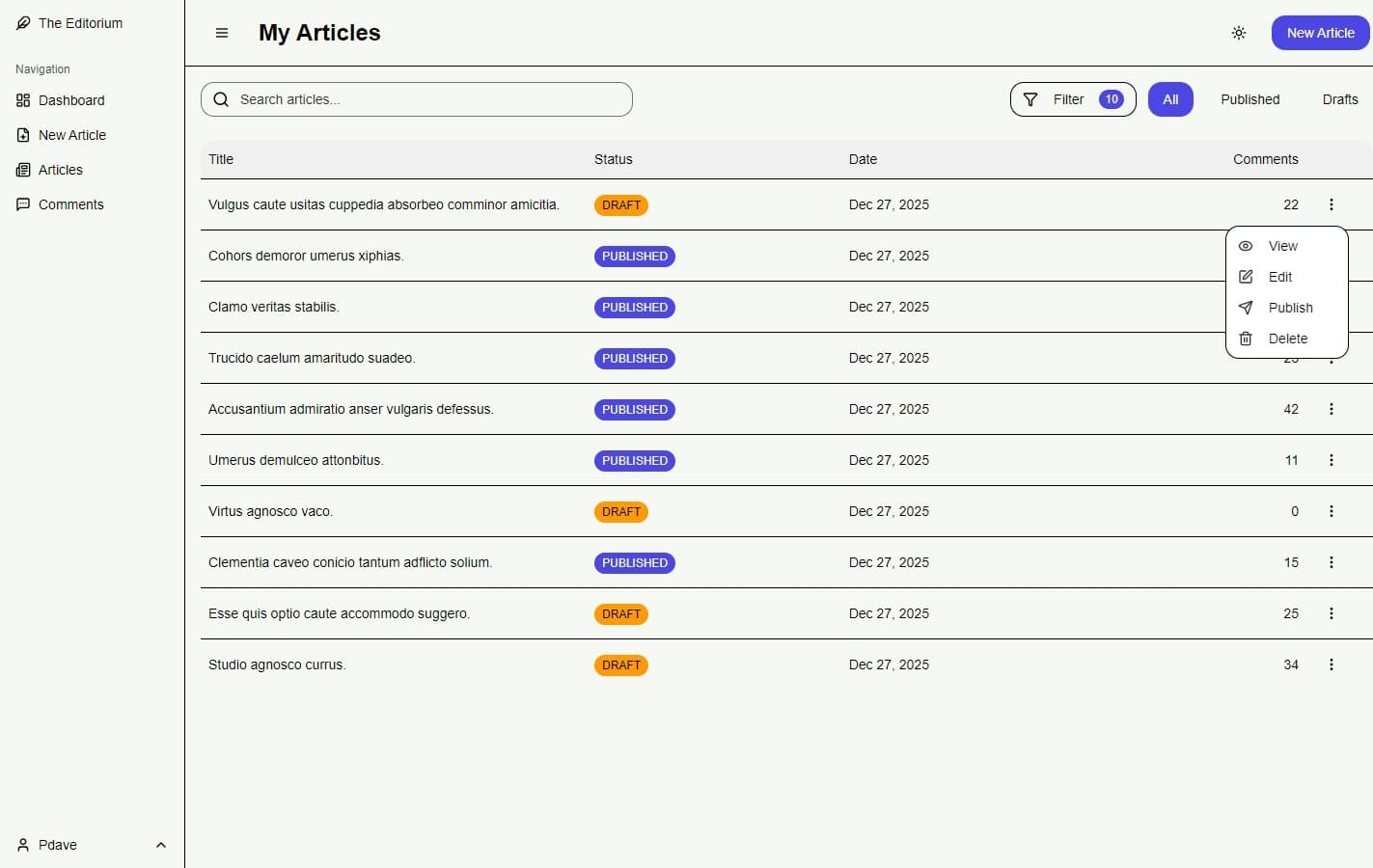1373x868 pixels.
Task: Click the Search articles input field
Action: coord(417,99)
